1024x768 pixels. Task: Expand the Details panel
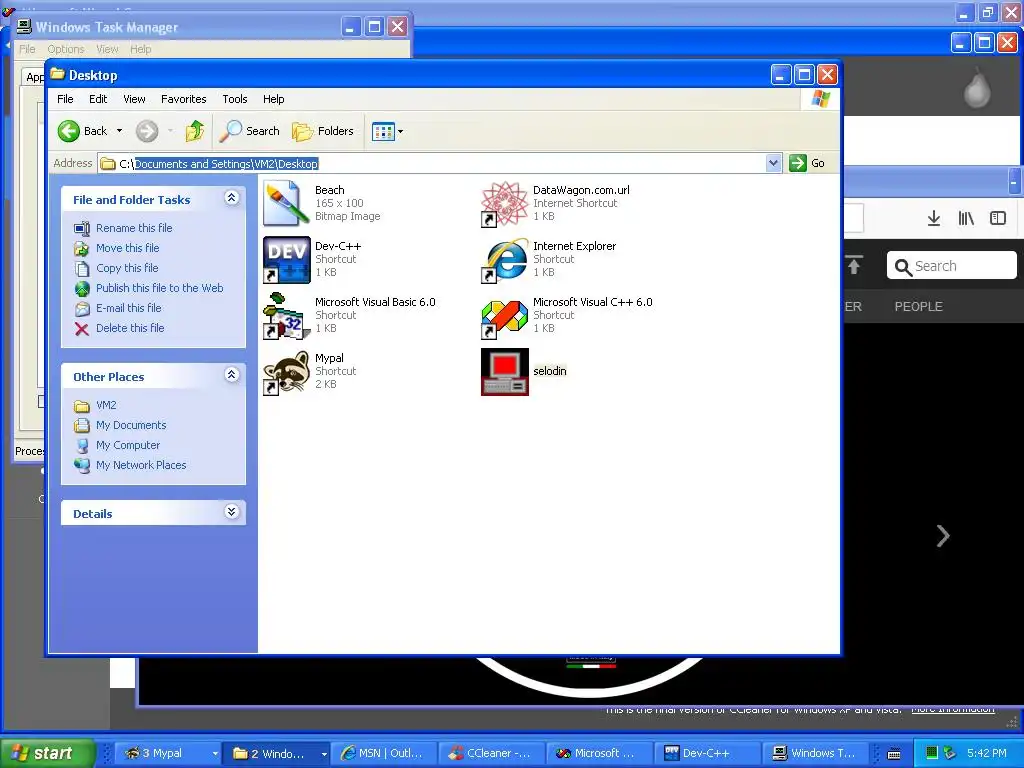tap(232, 512)
